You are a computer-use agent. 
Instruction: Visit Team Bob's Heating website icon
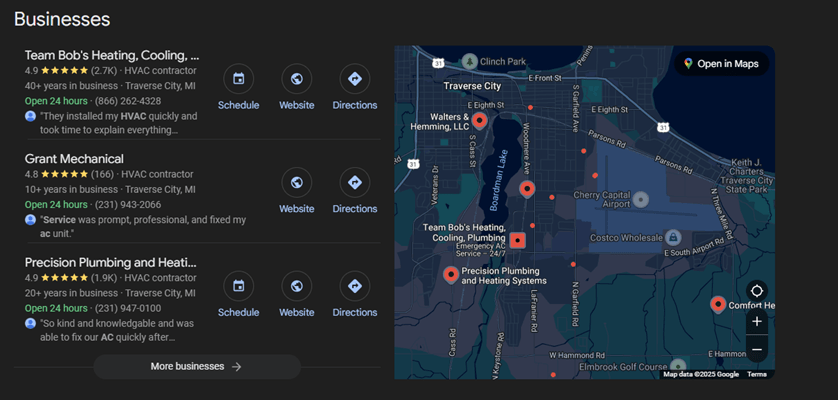(x=297, y=79)
